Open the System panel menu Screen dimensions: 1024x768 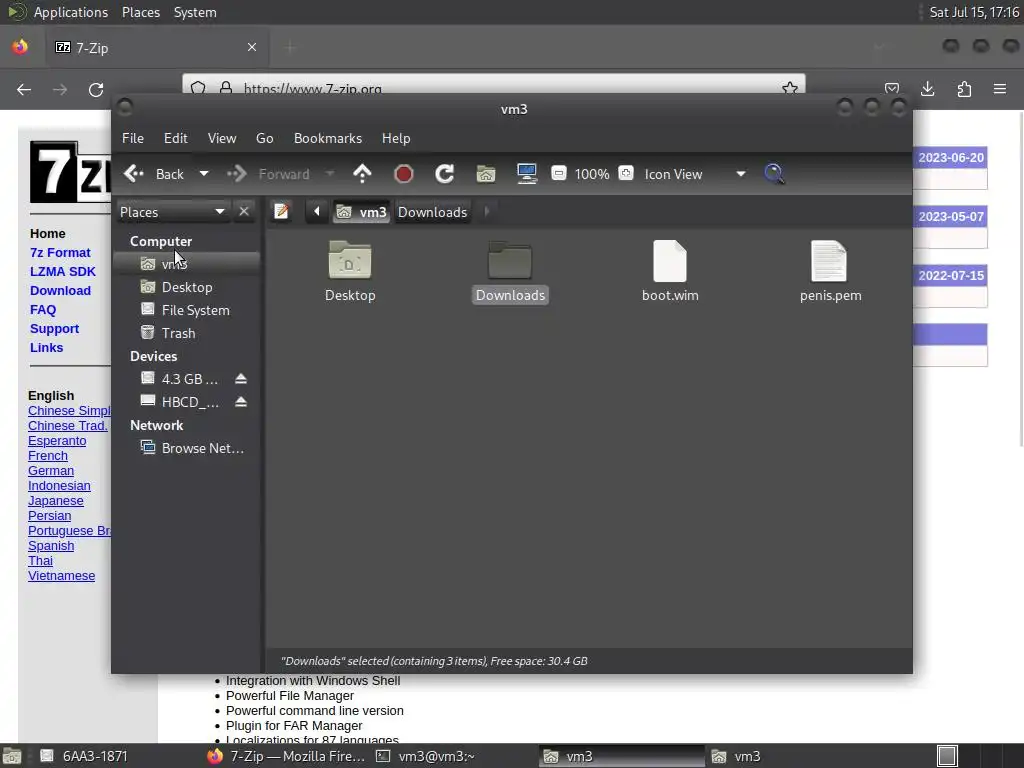[x=195, y=12]
